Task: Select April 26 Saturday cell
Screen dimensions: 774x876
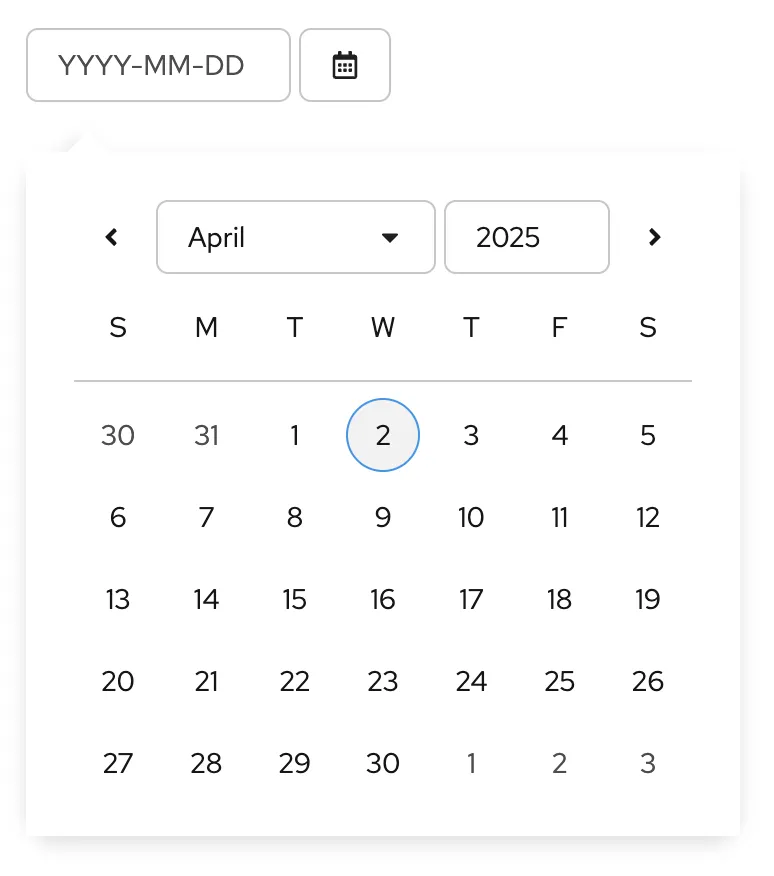Action: click(648, 682)
